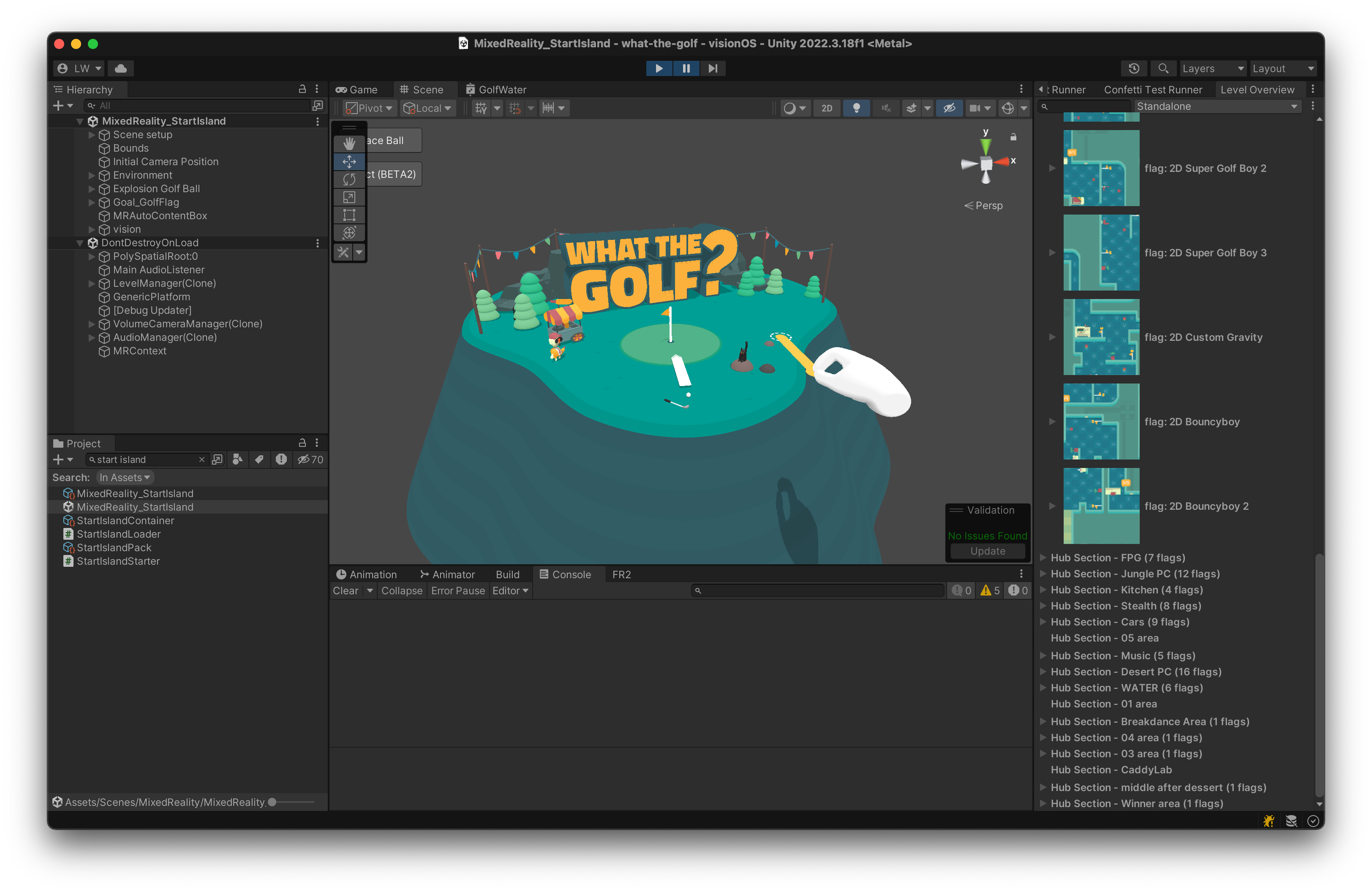The width and height of the screenshot is (1372, 892).
Task: Select the Move tool in scene overlay
Action: click(x=349, y=161)
